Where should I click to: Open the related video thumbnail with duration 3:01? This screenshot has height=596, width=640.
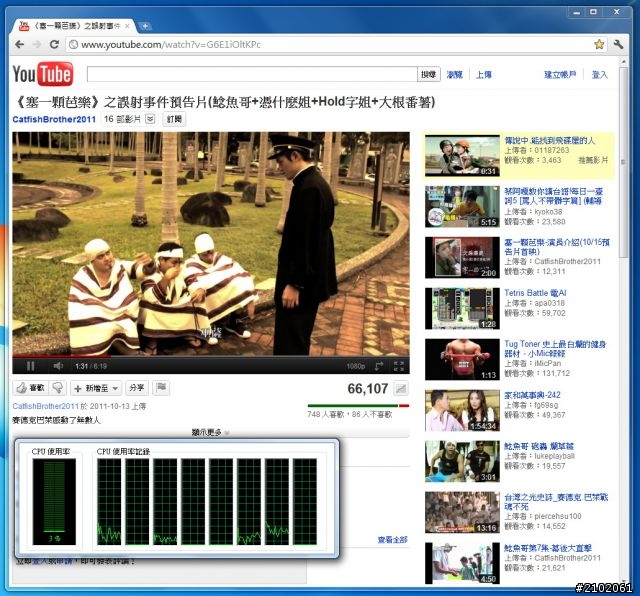click(462, 461)
